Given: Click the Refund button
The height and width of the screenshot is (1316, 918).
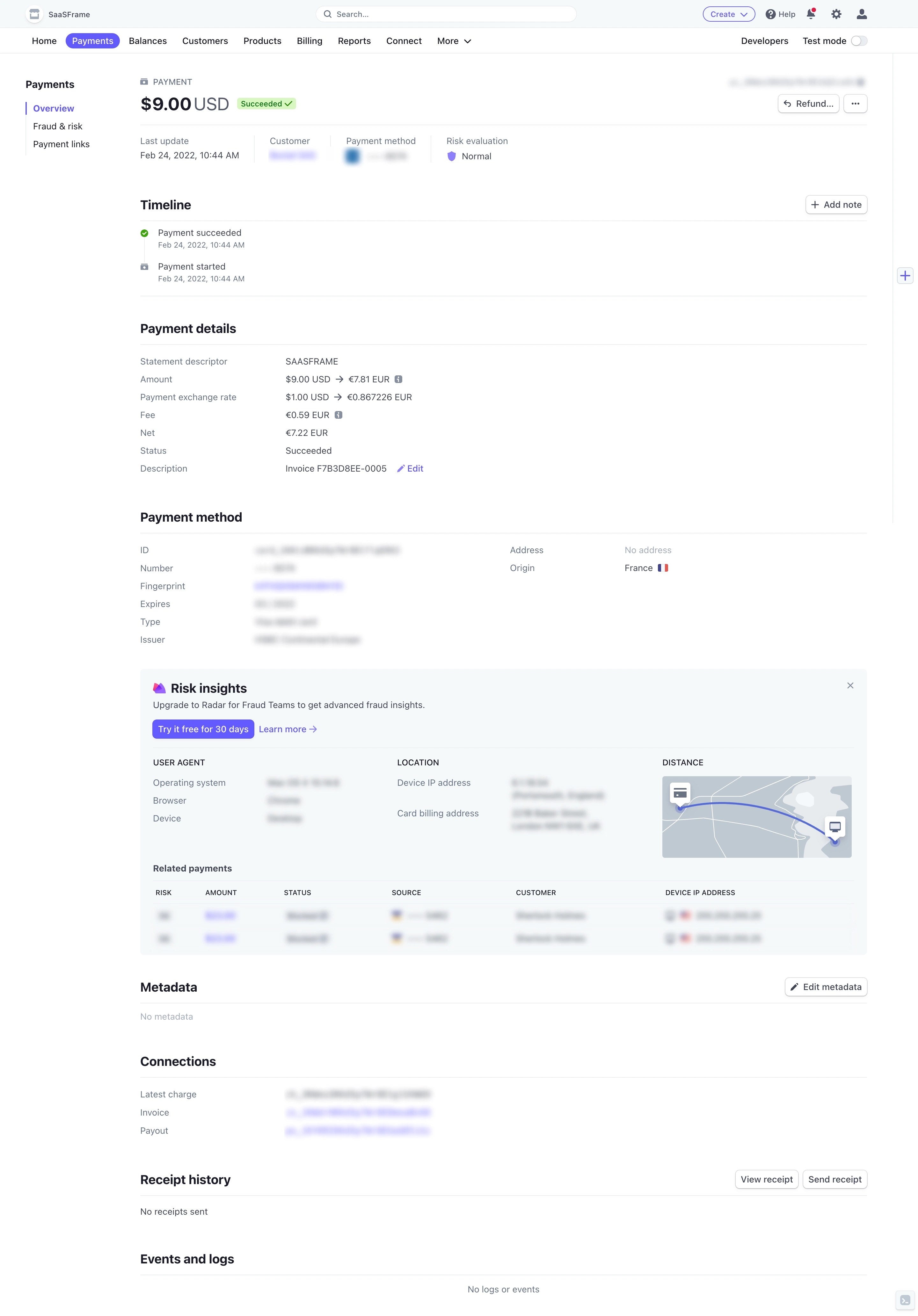Looking at the screenshot, I should pos(808,104).
